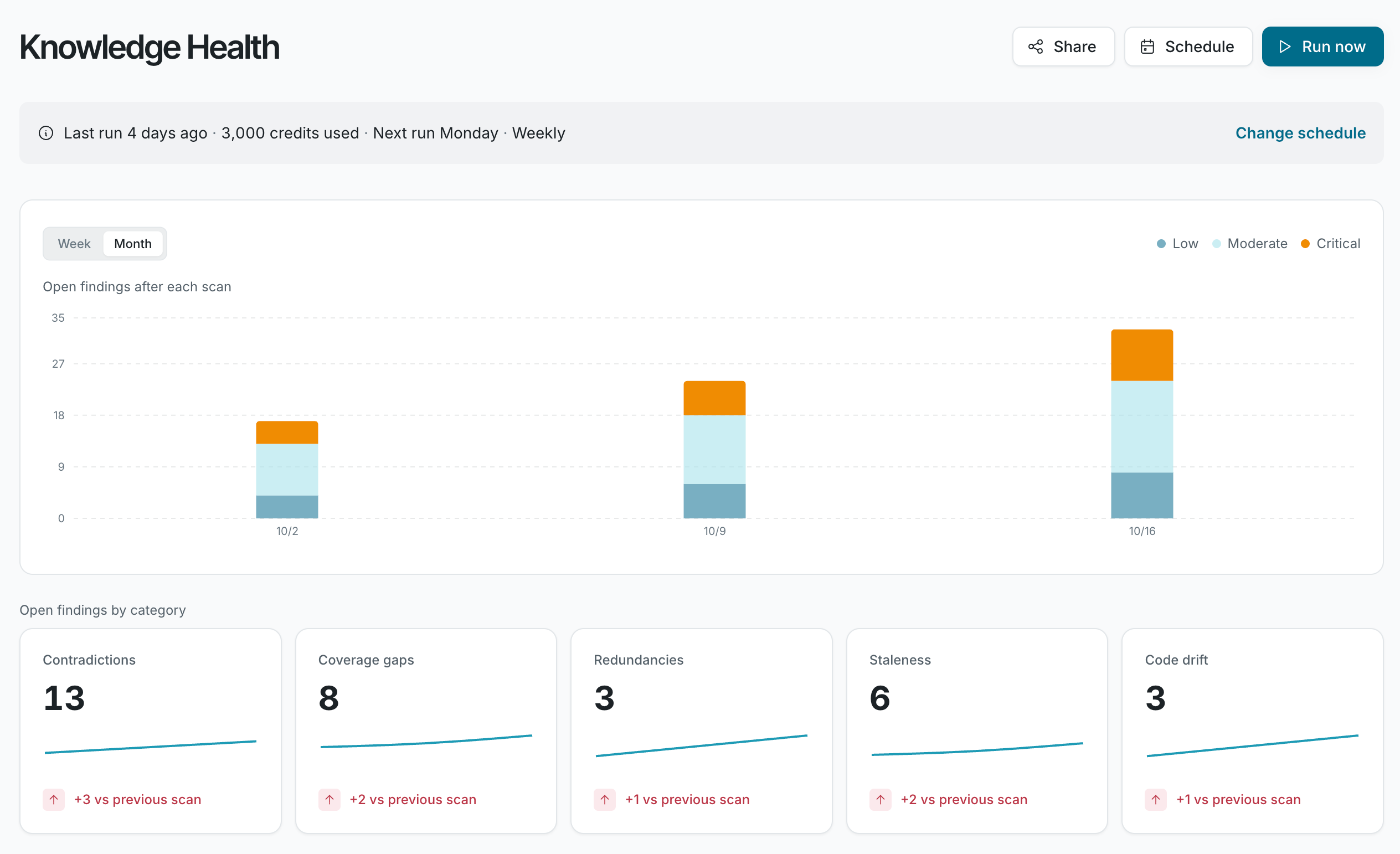Click the Moderate legend dot
The height and width of the screenshot is (854, 1400).
(1217, 244)
